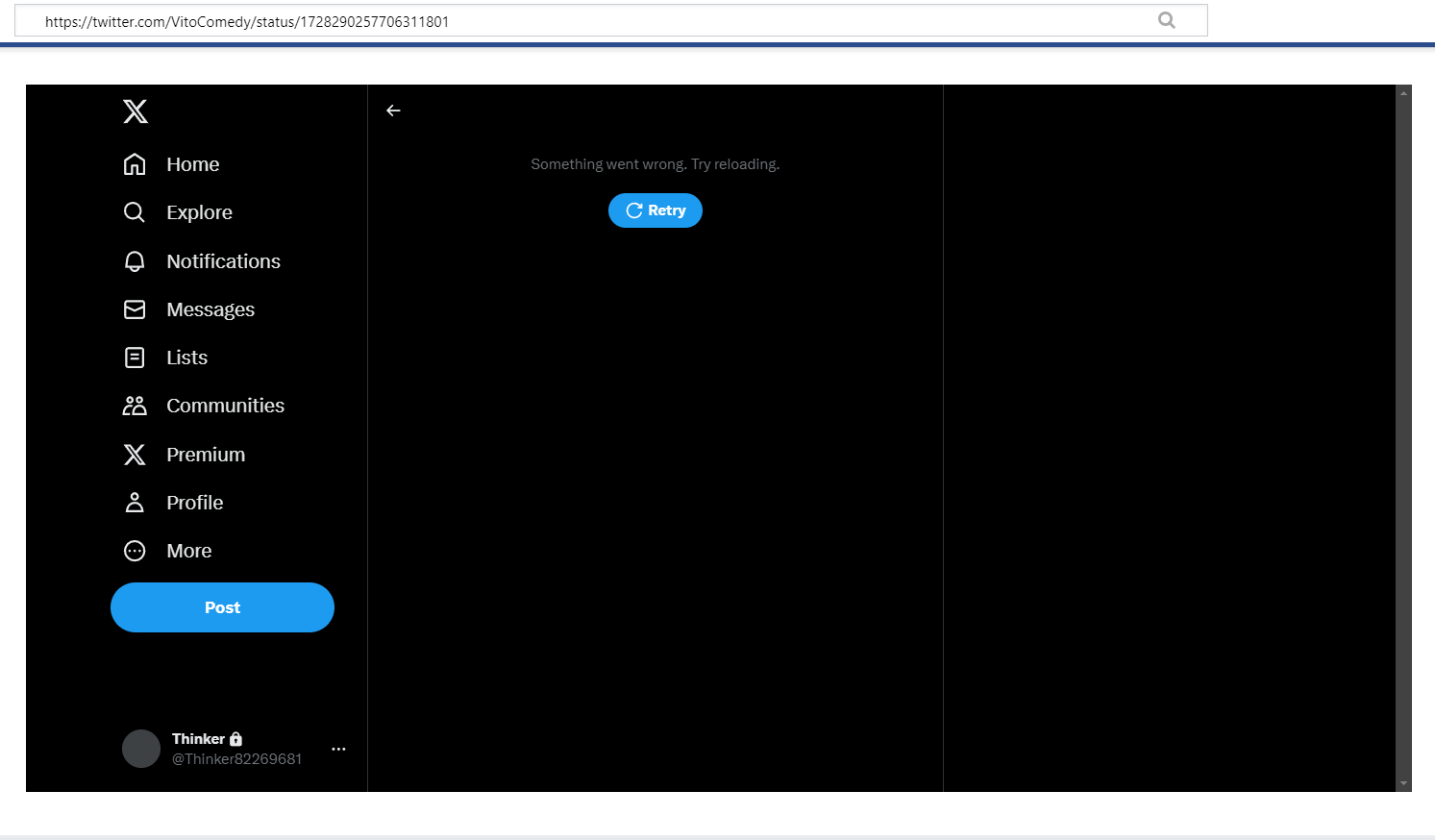This screenshot has width=1435, height=840.
Task: Open the Lists menu label
Action: 187,358
